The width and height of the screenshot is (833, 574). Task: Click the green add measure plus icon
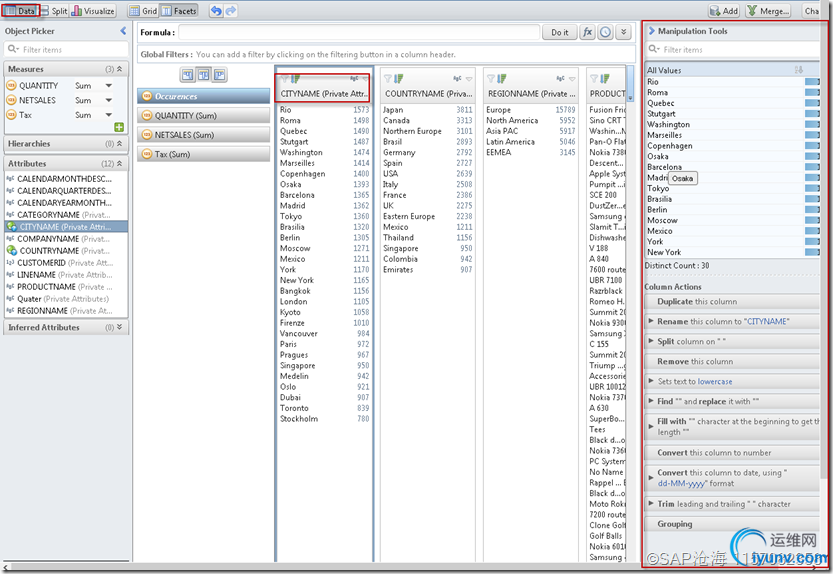(119, 128)
